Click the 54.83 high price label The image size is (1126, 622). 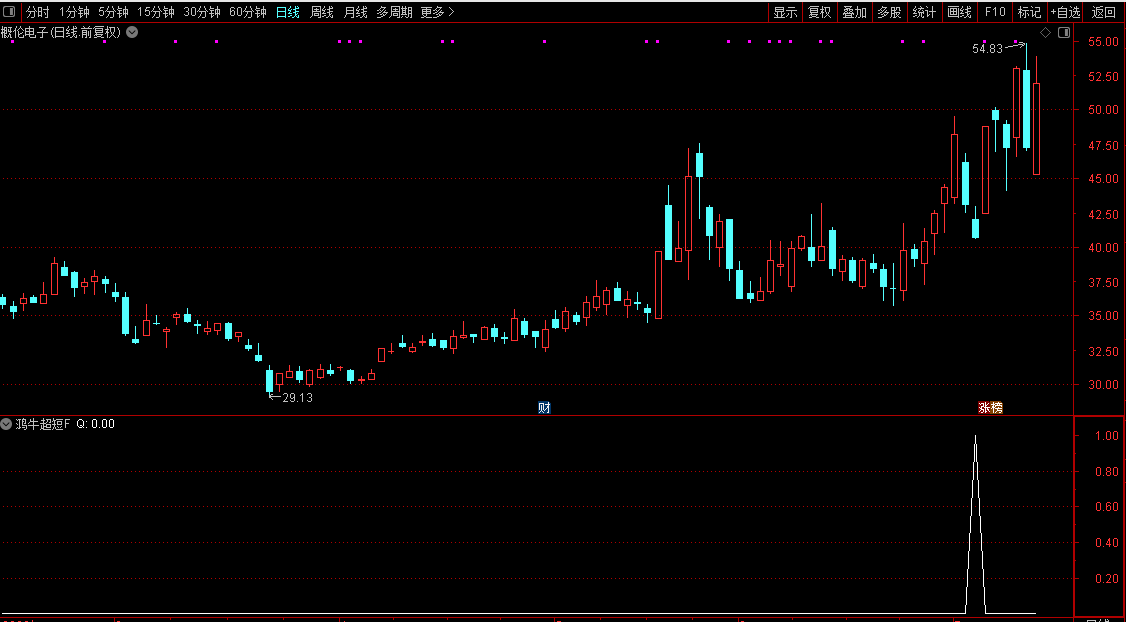(987, 49)
